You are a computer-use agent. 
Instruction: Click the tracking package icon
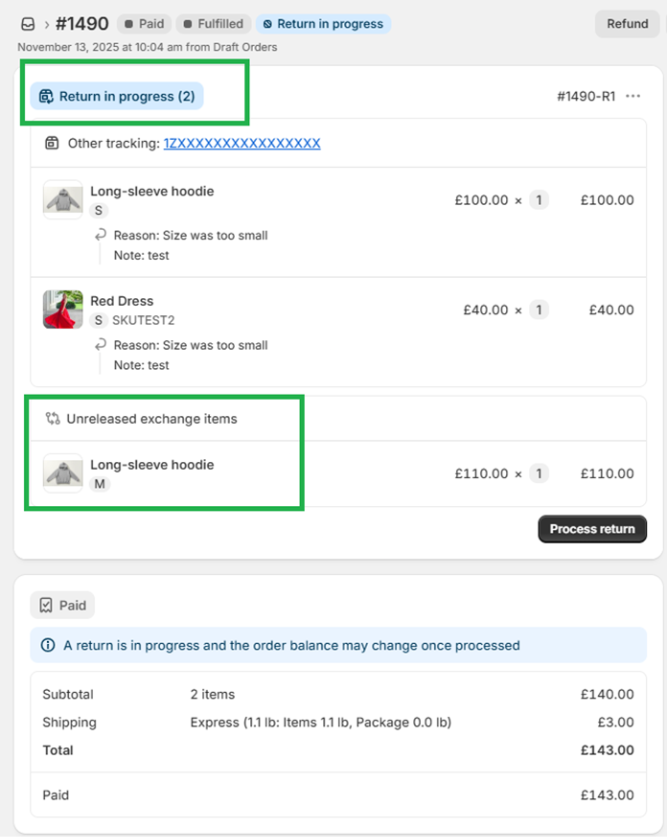52,143
